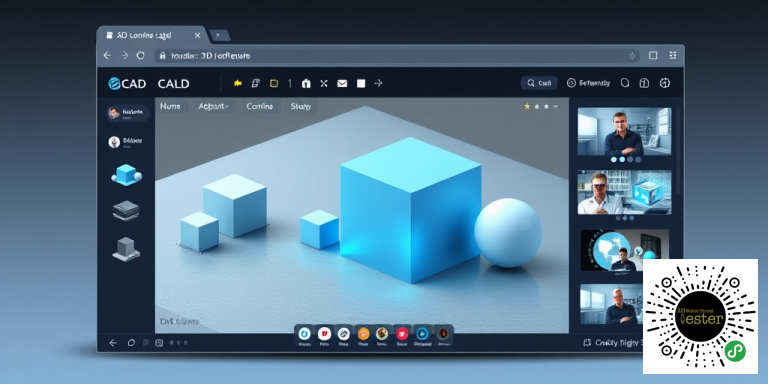
Task: Focus the browser address bar URL field
Action: pos(397,56)
